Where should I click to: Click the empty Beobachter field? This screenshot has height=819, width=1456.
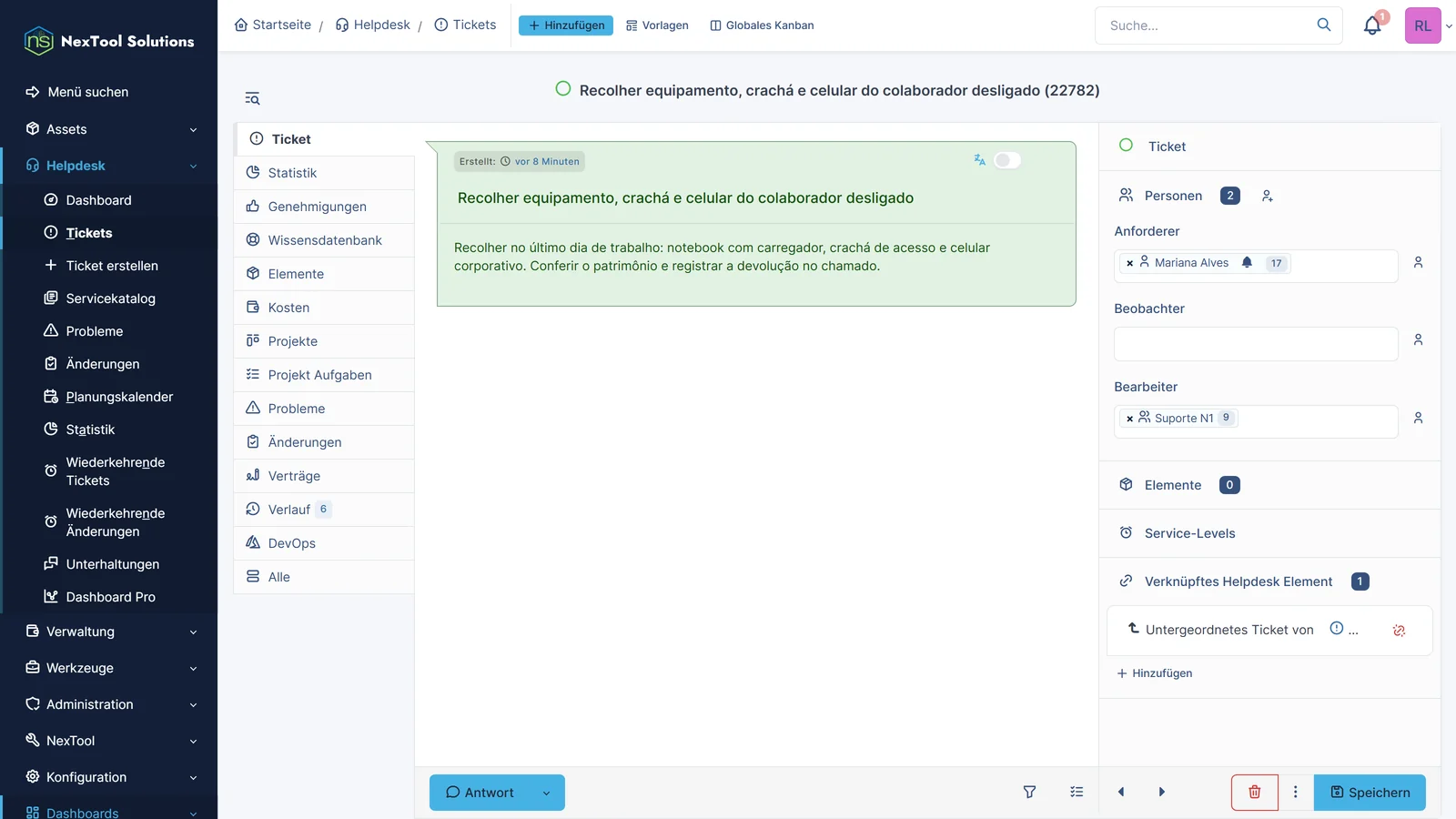tap(1256, 344)
